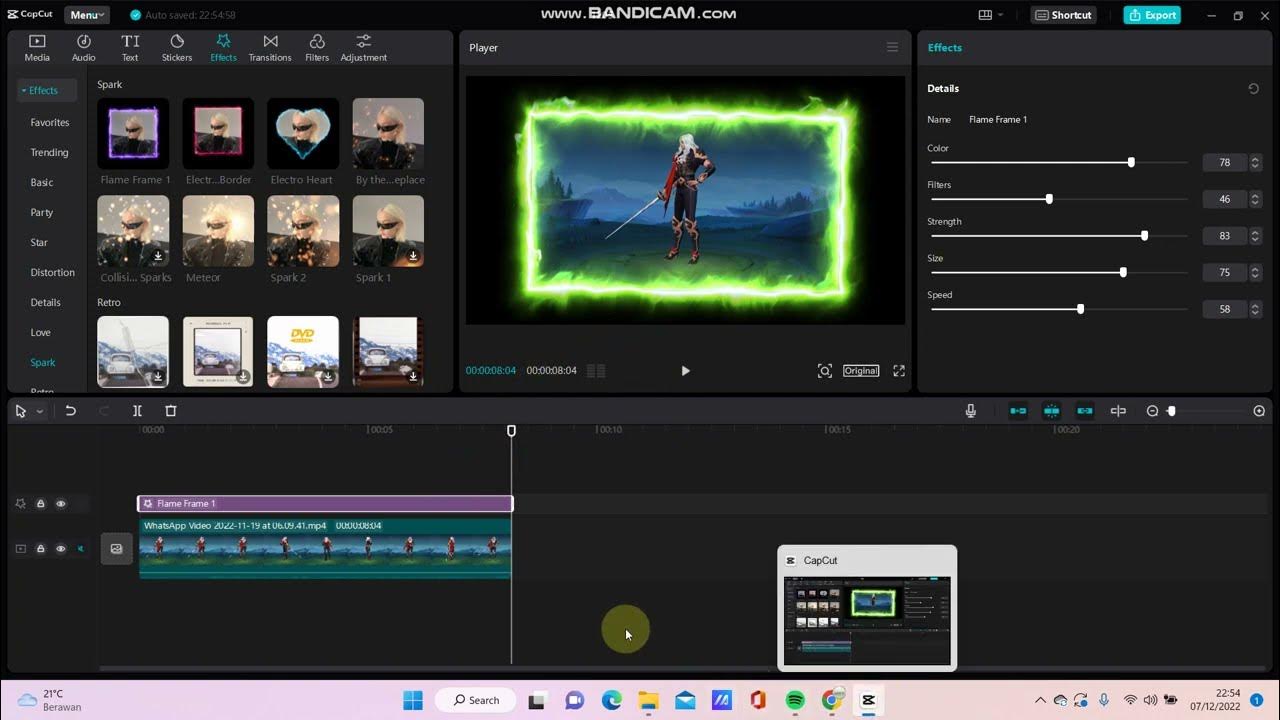Image resolution: width=1280 pixels, height=720 pixels.
Task: Select the Flame Frame 1 timeline clip
Action: (325, 504)
